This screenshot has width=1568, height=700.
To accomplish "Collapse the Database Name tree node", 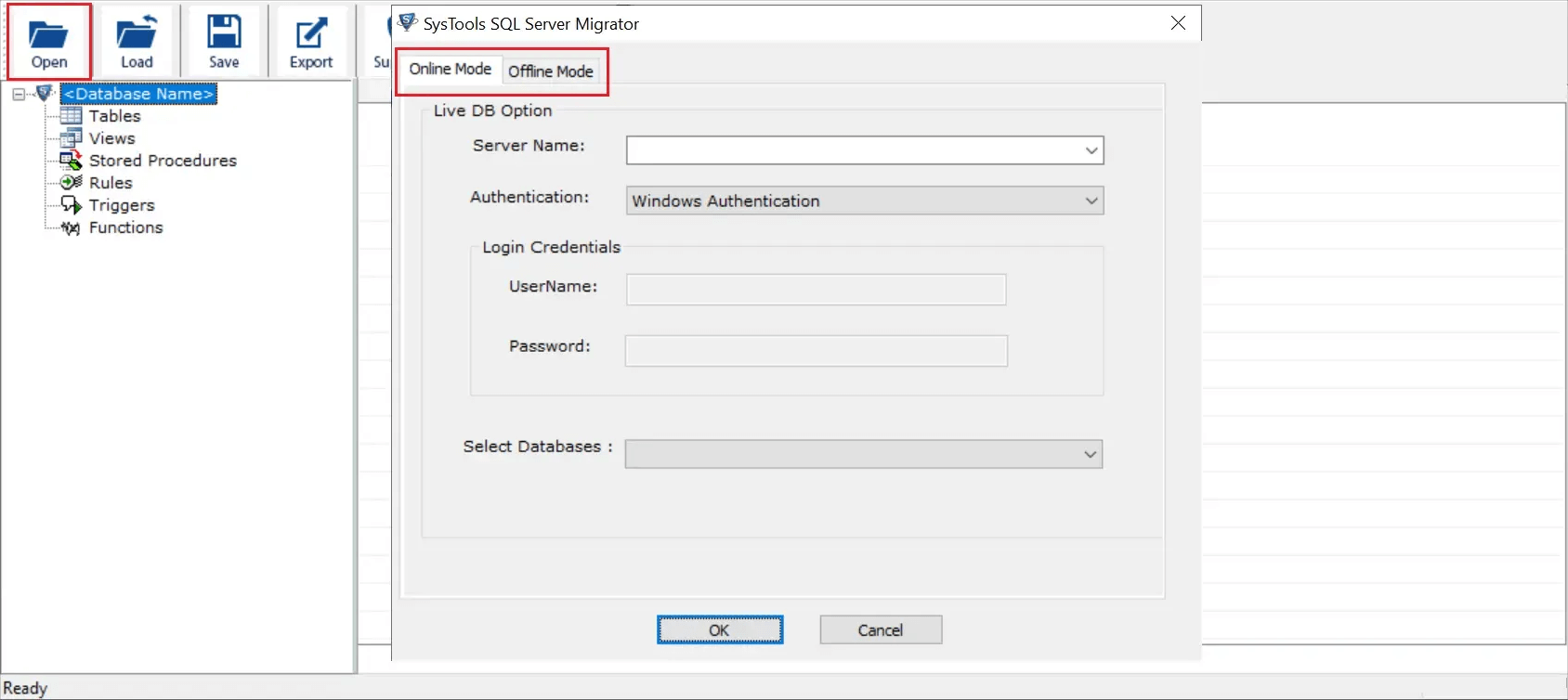I will (19, 94).
